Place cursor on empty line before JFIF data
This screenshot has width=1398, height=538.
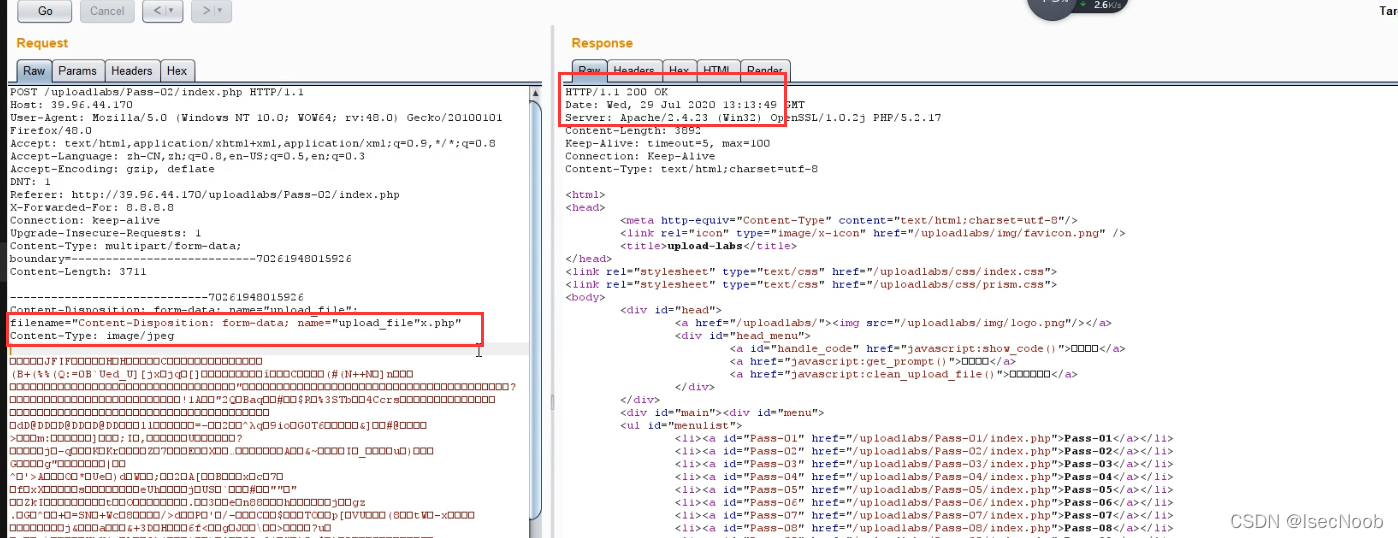tap(270, 349)
